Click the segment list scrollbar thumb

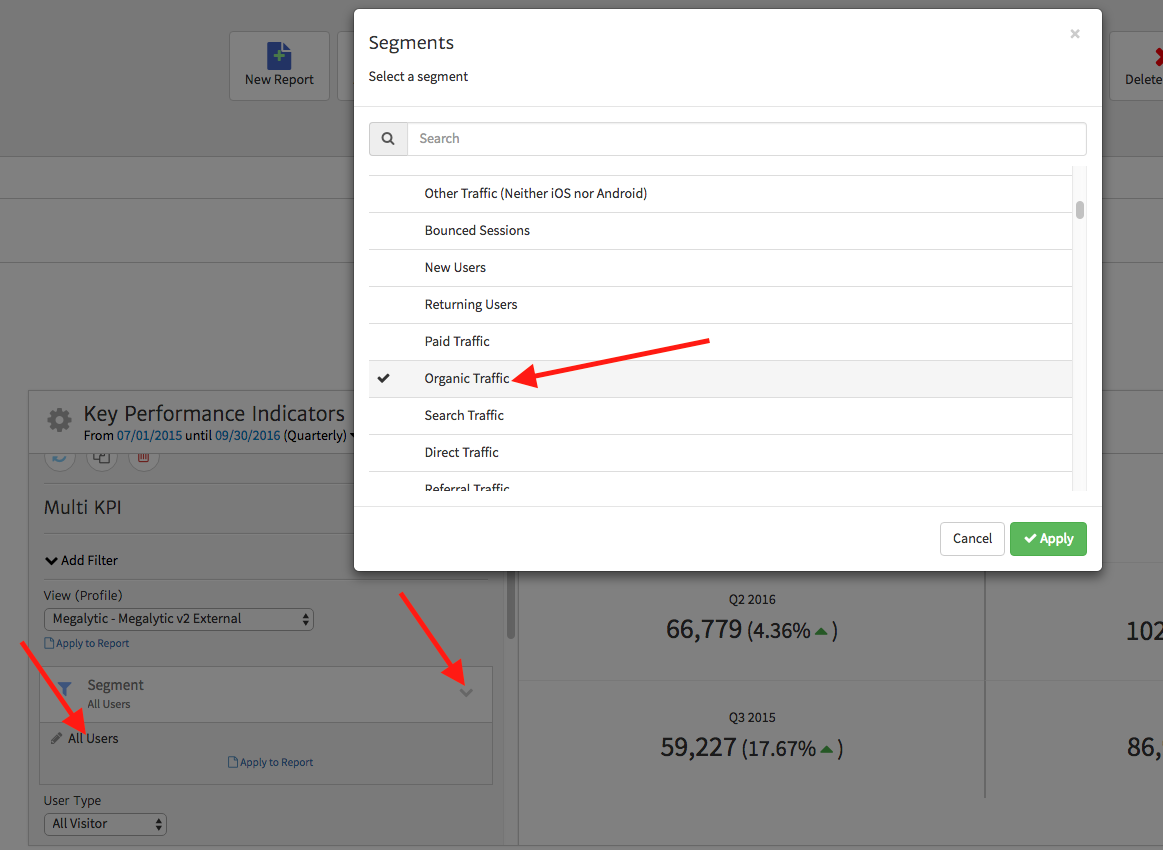coord(1080,210)
